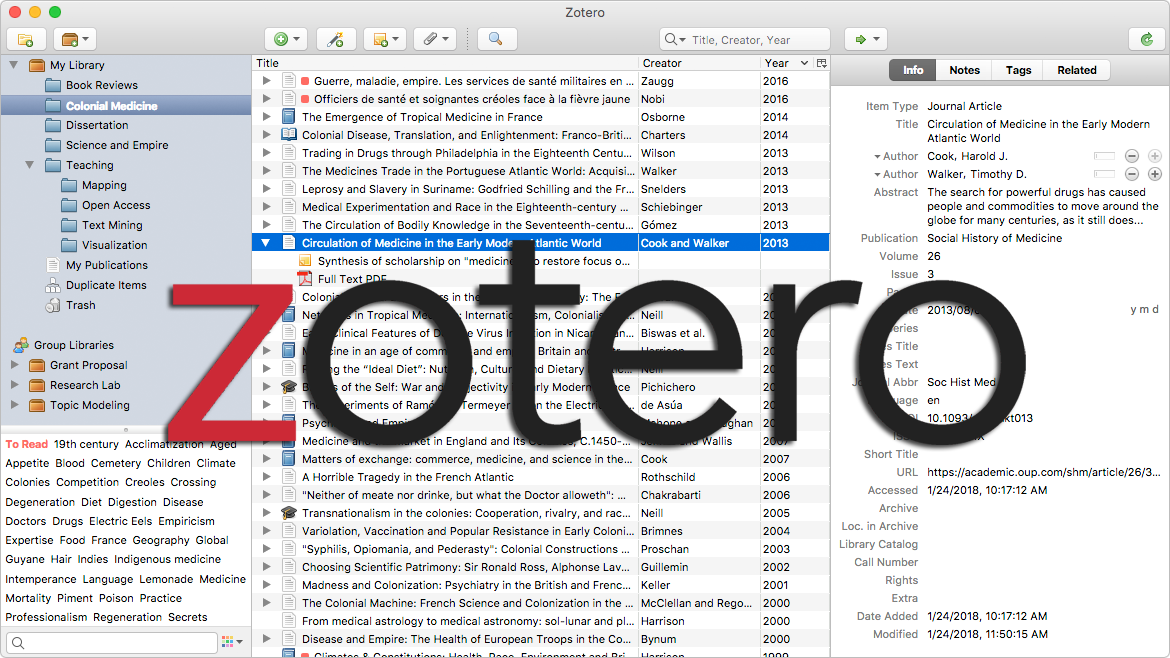This screenshot has width=1170, height=658.
Task: Click article icon of A Horrible Tragedy row
Action: (x=289, y=477)
